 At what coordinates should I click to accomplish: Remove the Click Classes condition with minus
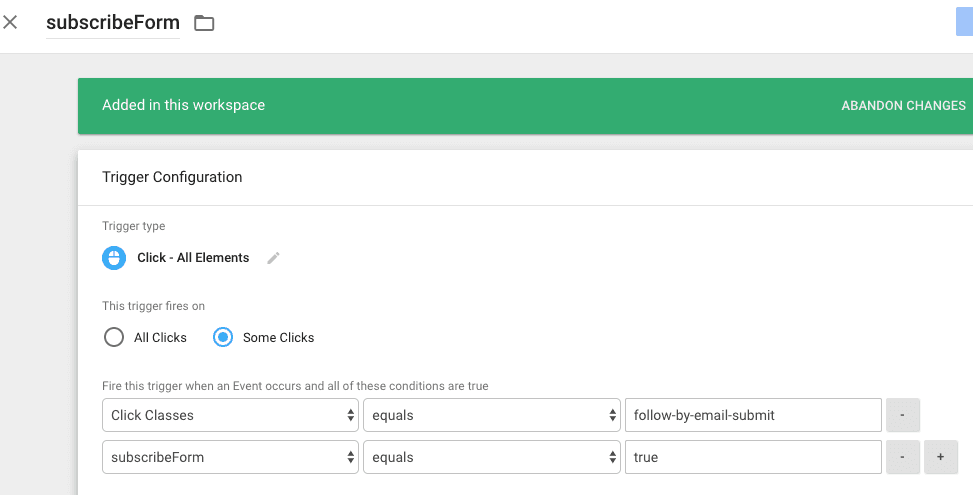pos(902,415)
